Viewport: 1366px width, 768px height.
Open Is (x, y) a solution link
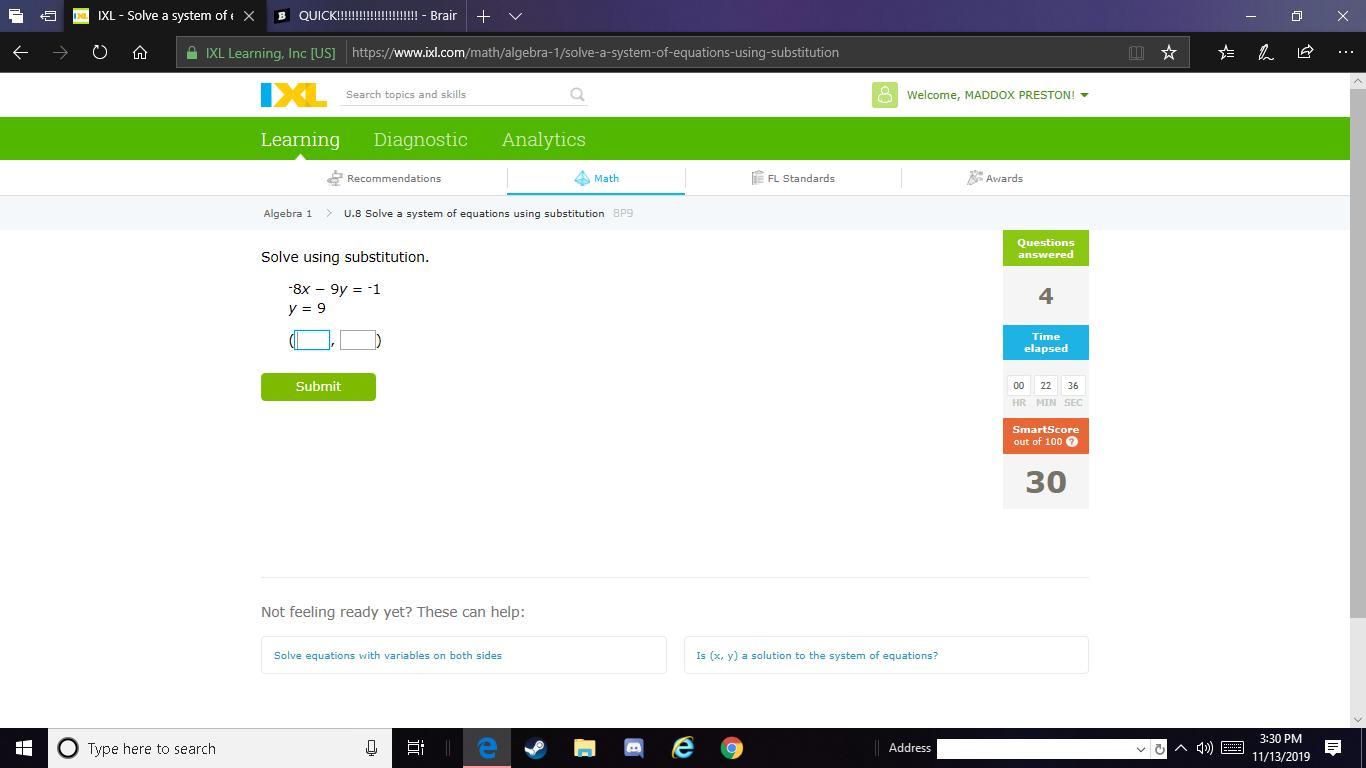pos(886,655)
